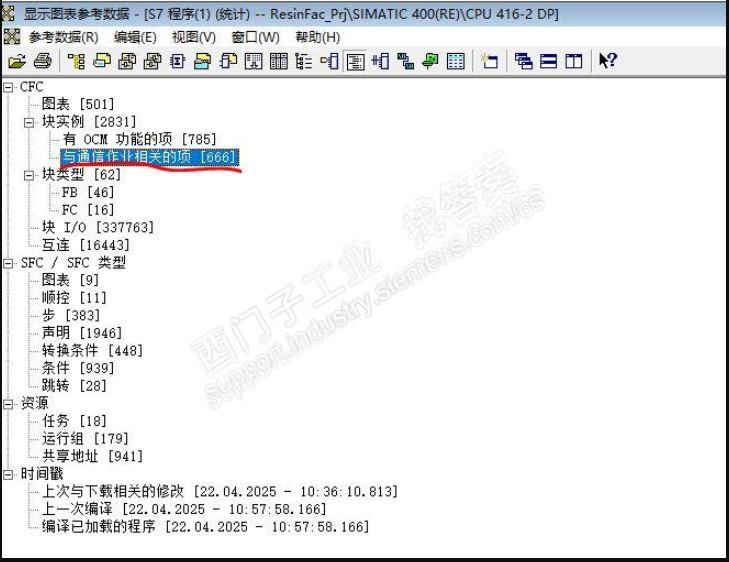Click the block with cross marker toolbar icon
This screenshot has height=562, width=729.
pyautogui.click(x=380, y=61)
